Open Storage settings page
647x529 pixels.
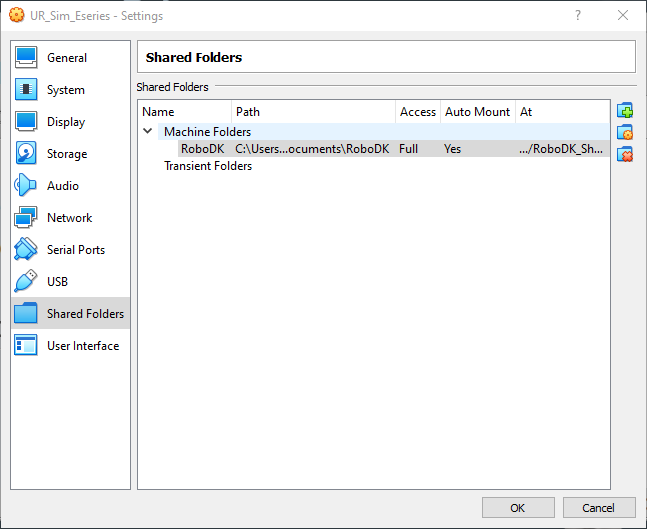[67, 154]
